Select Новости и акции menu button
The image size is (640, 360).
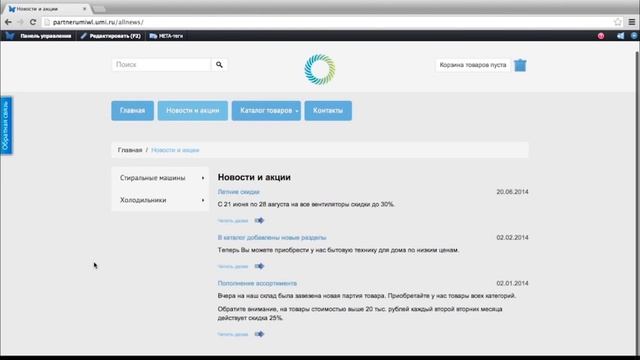pos(193,111)
